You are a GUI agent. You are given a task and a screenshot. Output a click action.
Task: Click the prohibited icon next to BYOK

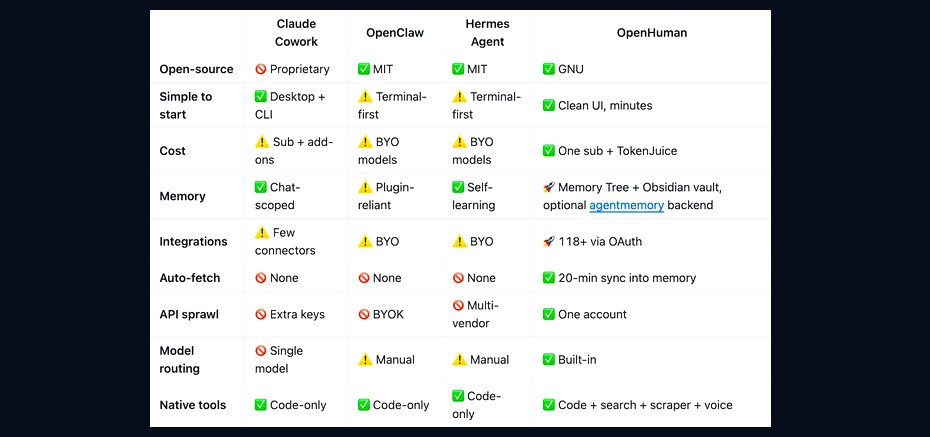tap(364, 314)
